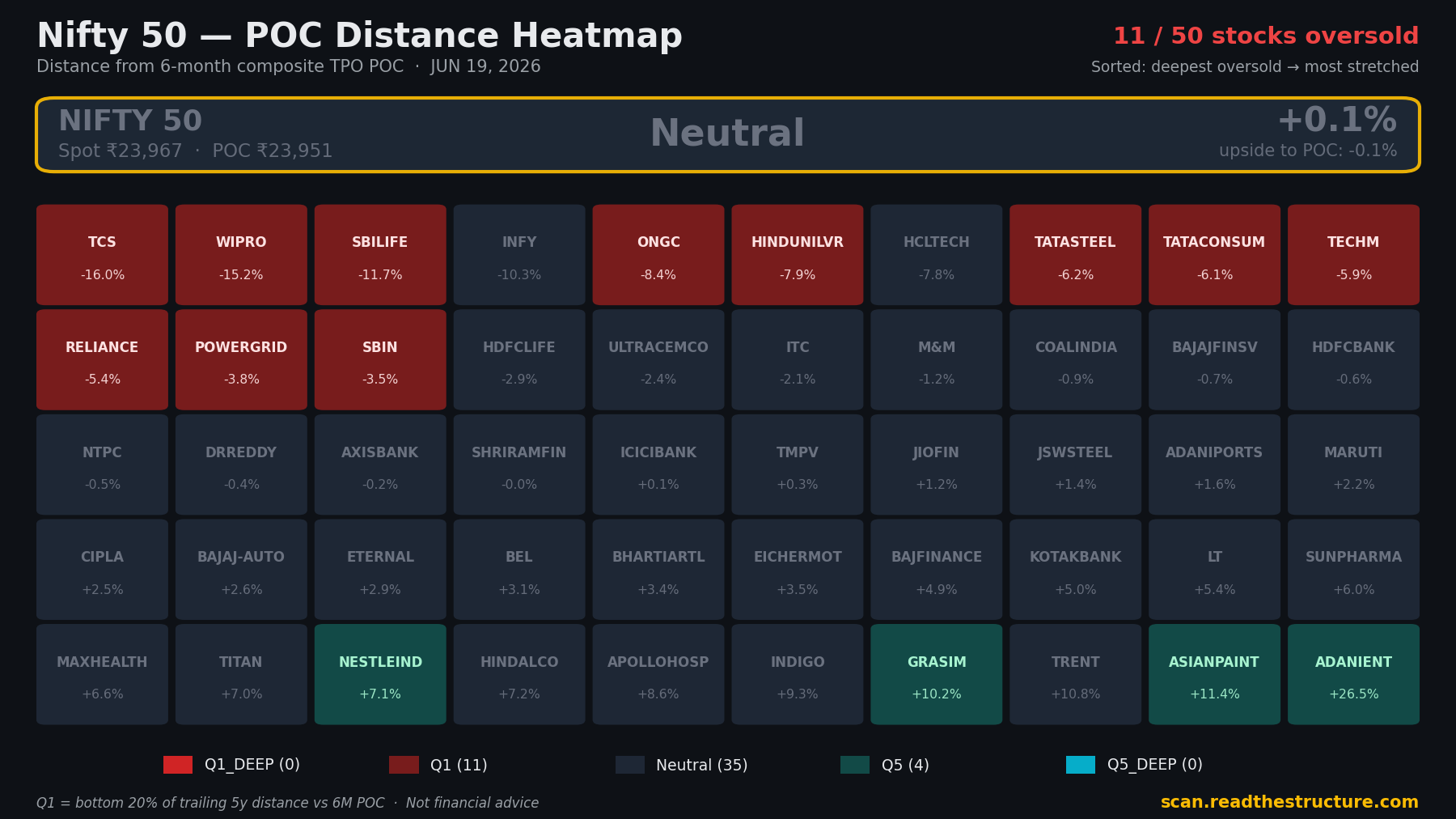
Task: Click the INFY -10.3% tile
Action: click(519, 255)
